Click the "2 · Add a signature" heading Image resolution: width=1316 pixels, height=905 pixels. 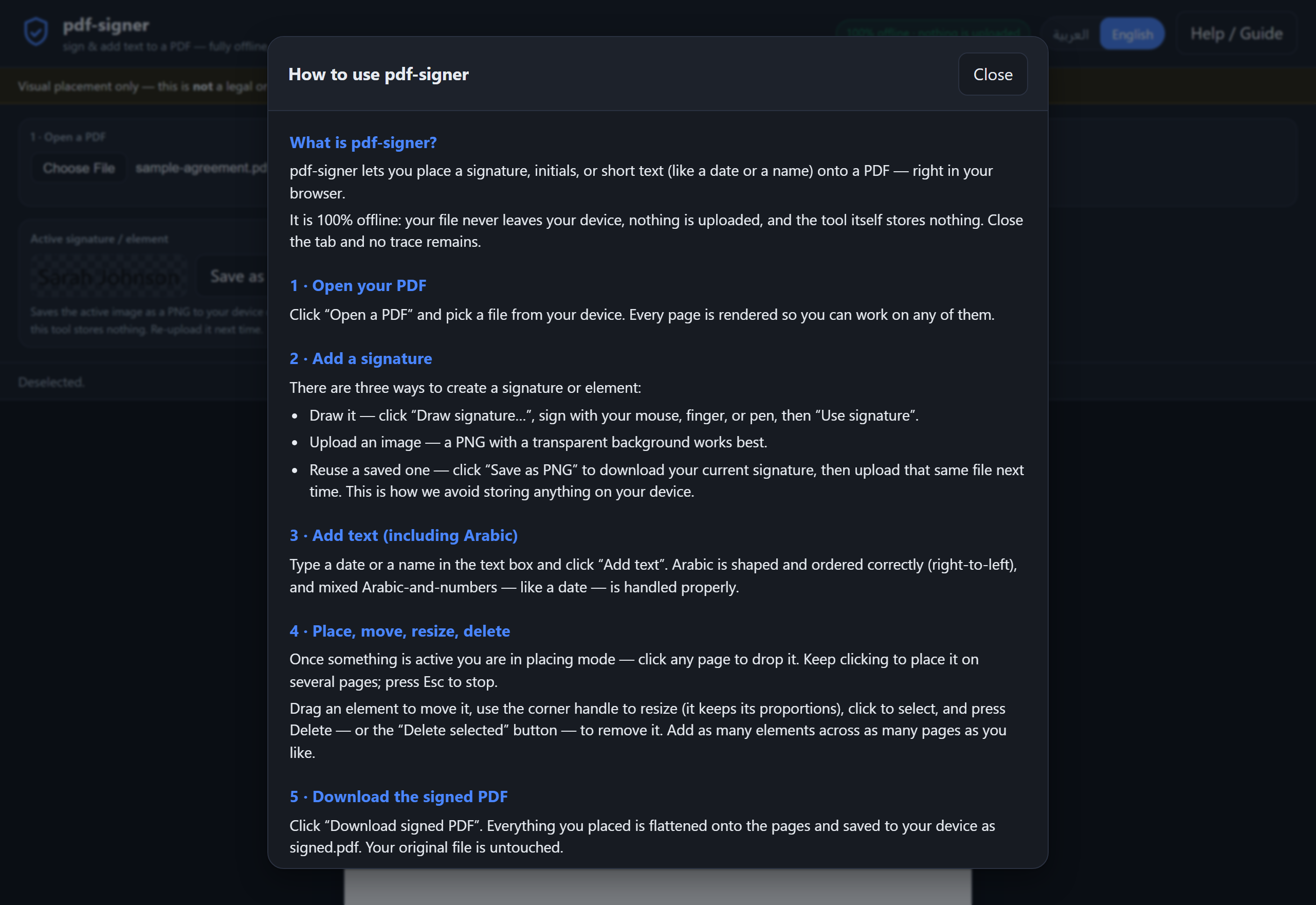coord(360,358)
